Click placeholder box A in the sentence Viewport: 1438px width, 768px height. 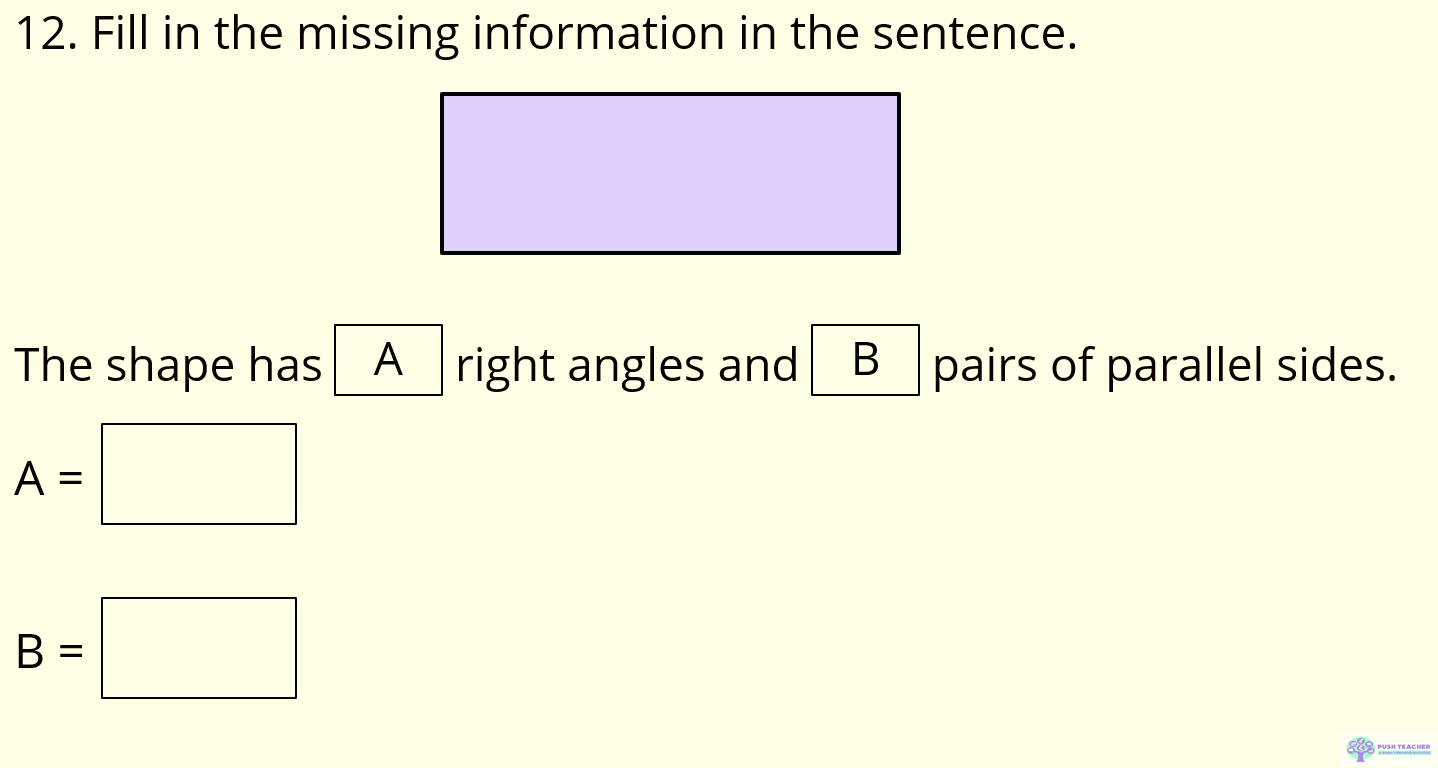388,360
